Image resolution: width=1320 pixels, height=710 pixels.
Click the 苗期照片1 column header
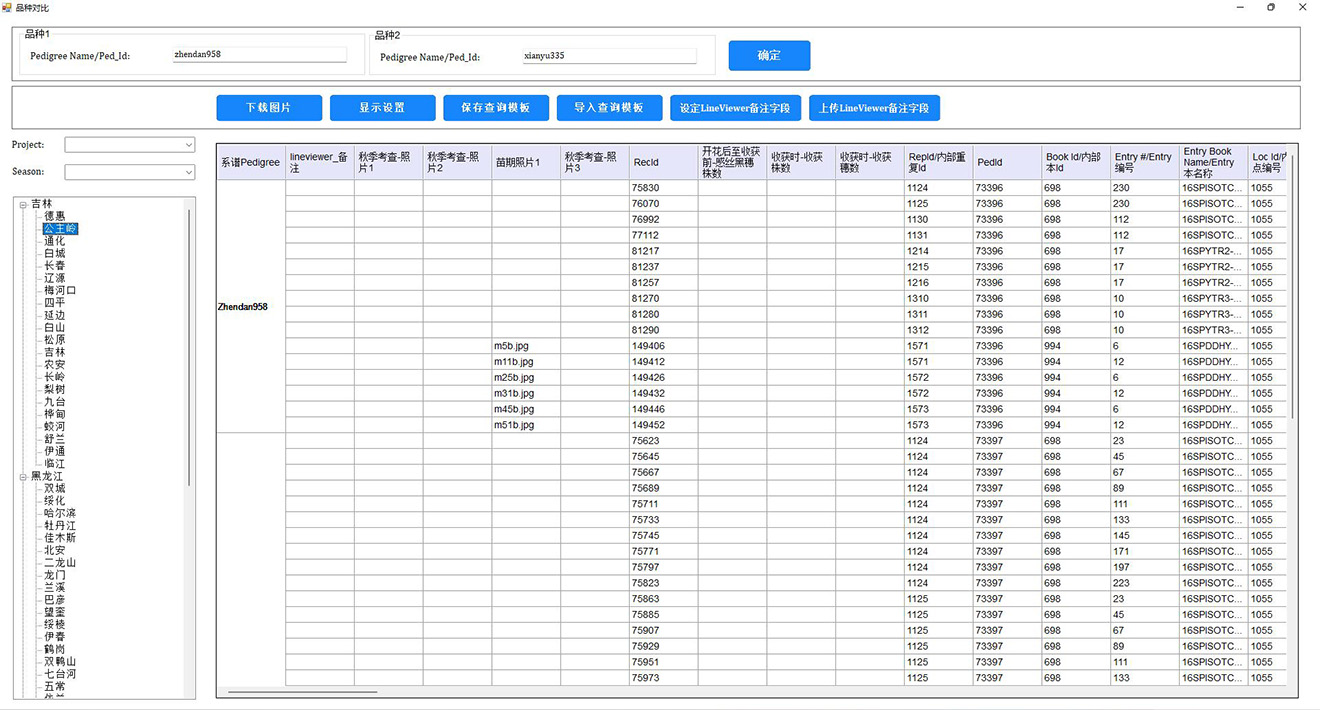(x=526, y=162)
